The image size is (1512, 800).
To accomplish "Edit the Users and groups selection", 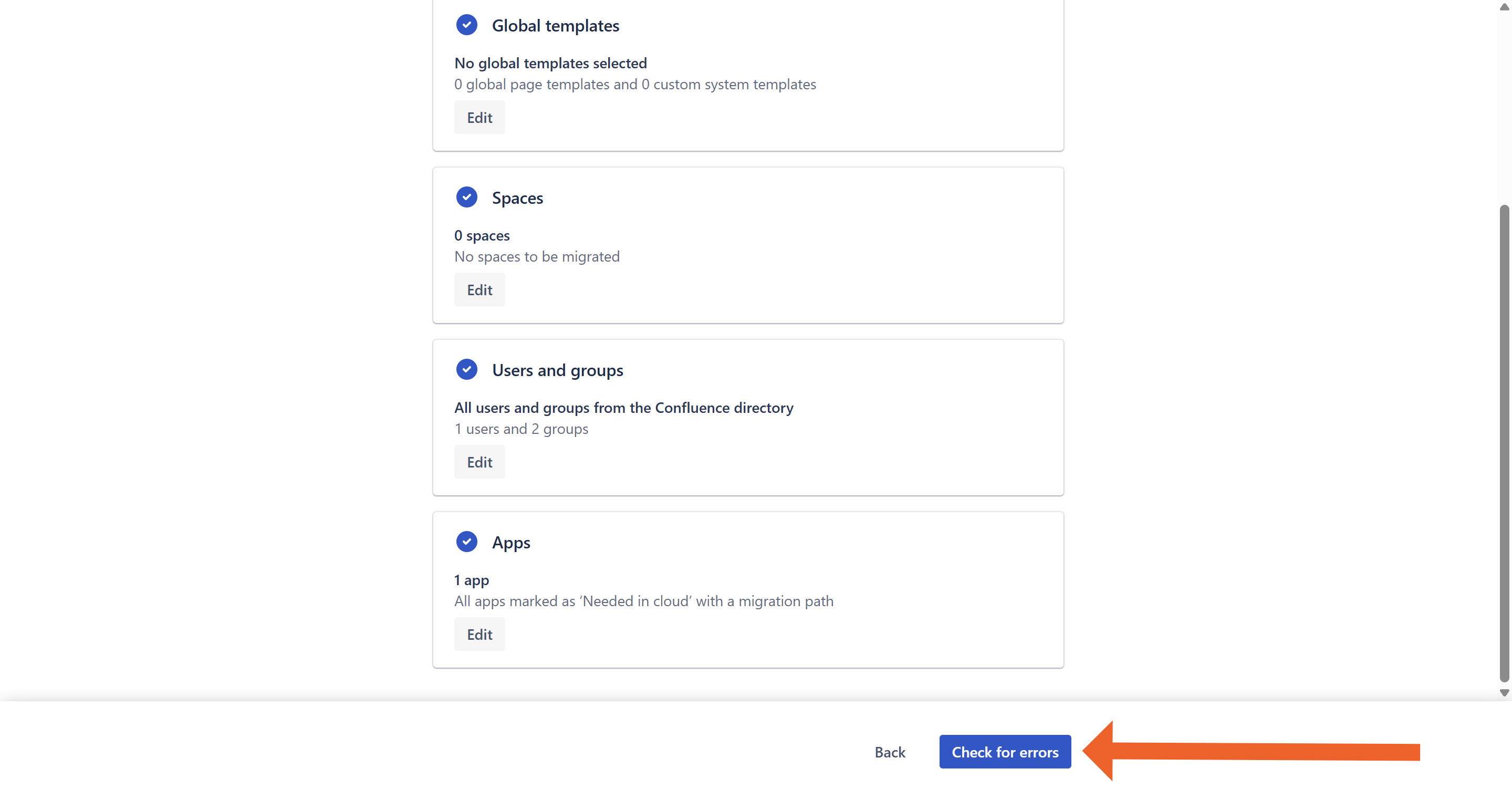I will [479, 462].
